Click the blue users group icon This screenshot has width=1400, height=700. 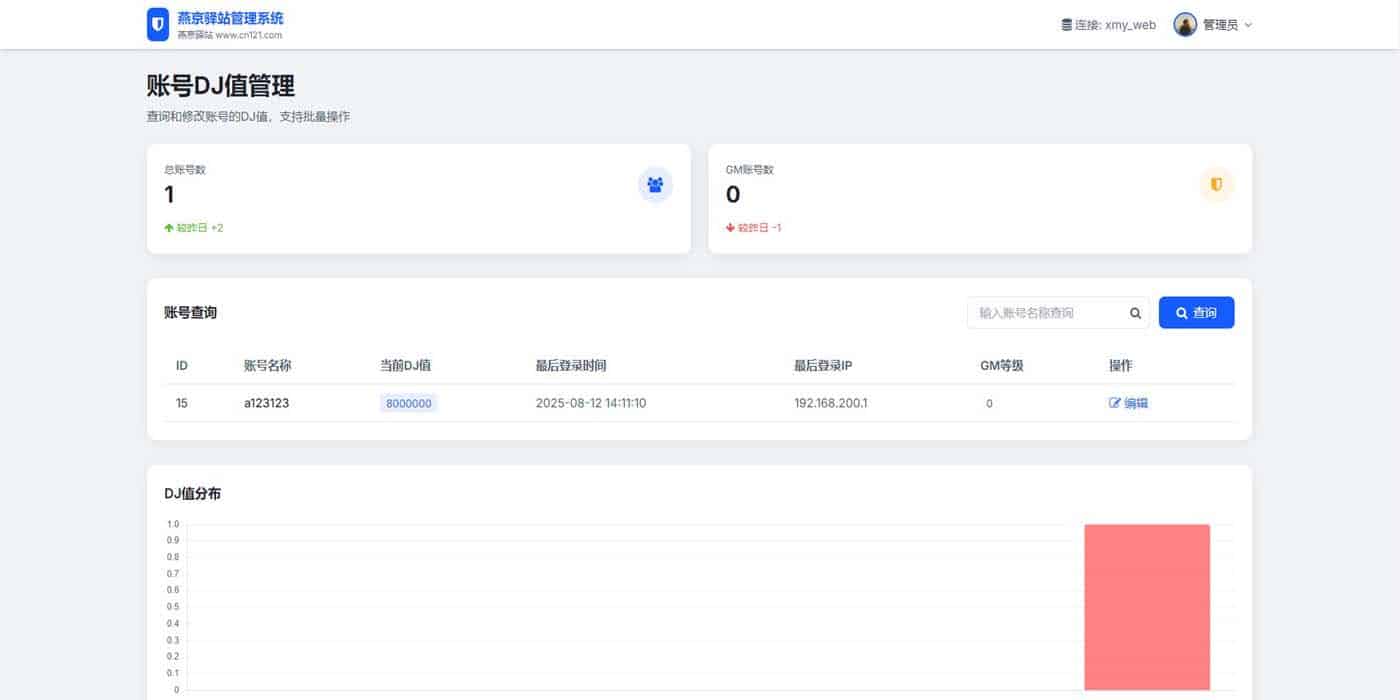[x=655, y=185]
